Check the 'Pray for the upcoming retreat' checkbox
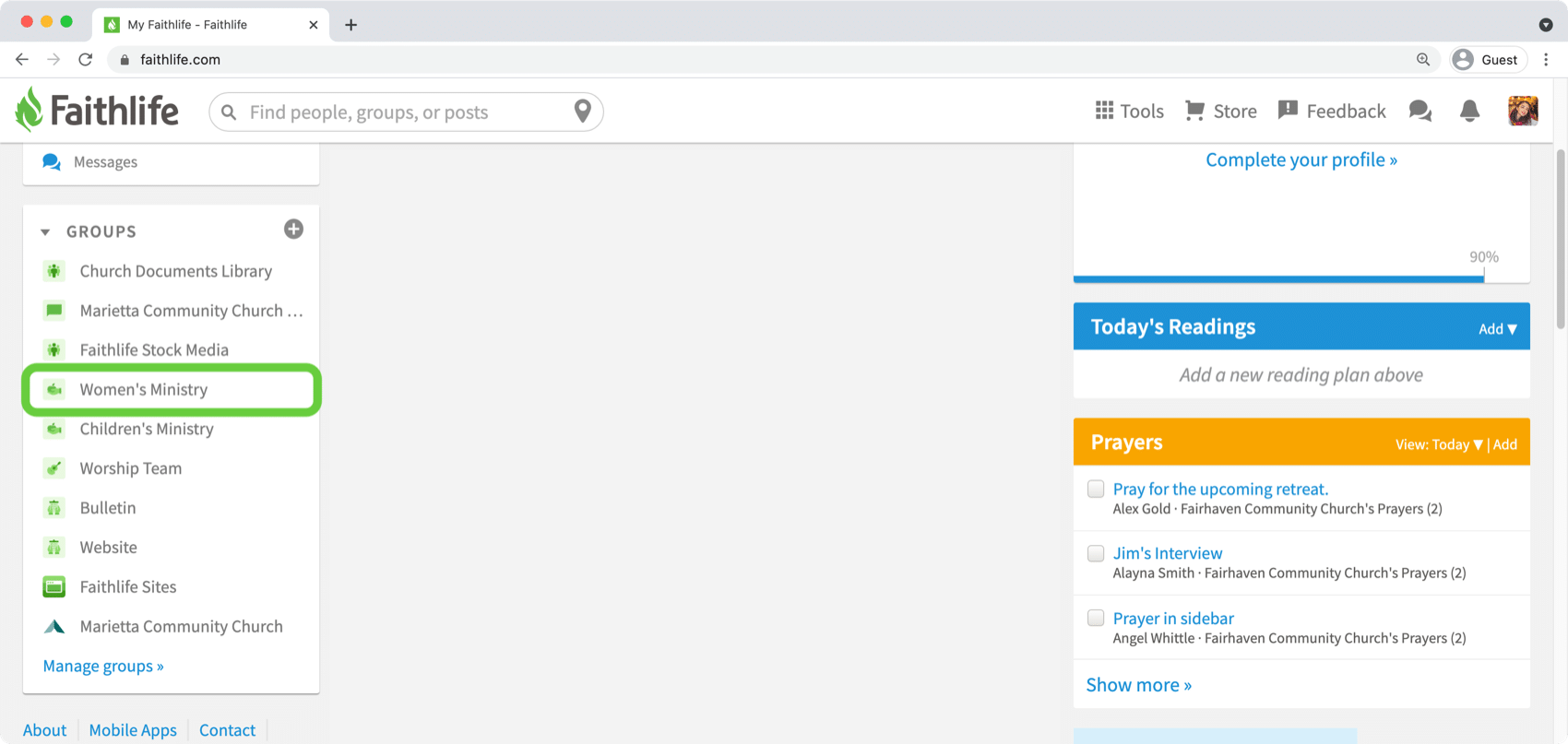1568x744 pixels. tap(1096, 489)
